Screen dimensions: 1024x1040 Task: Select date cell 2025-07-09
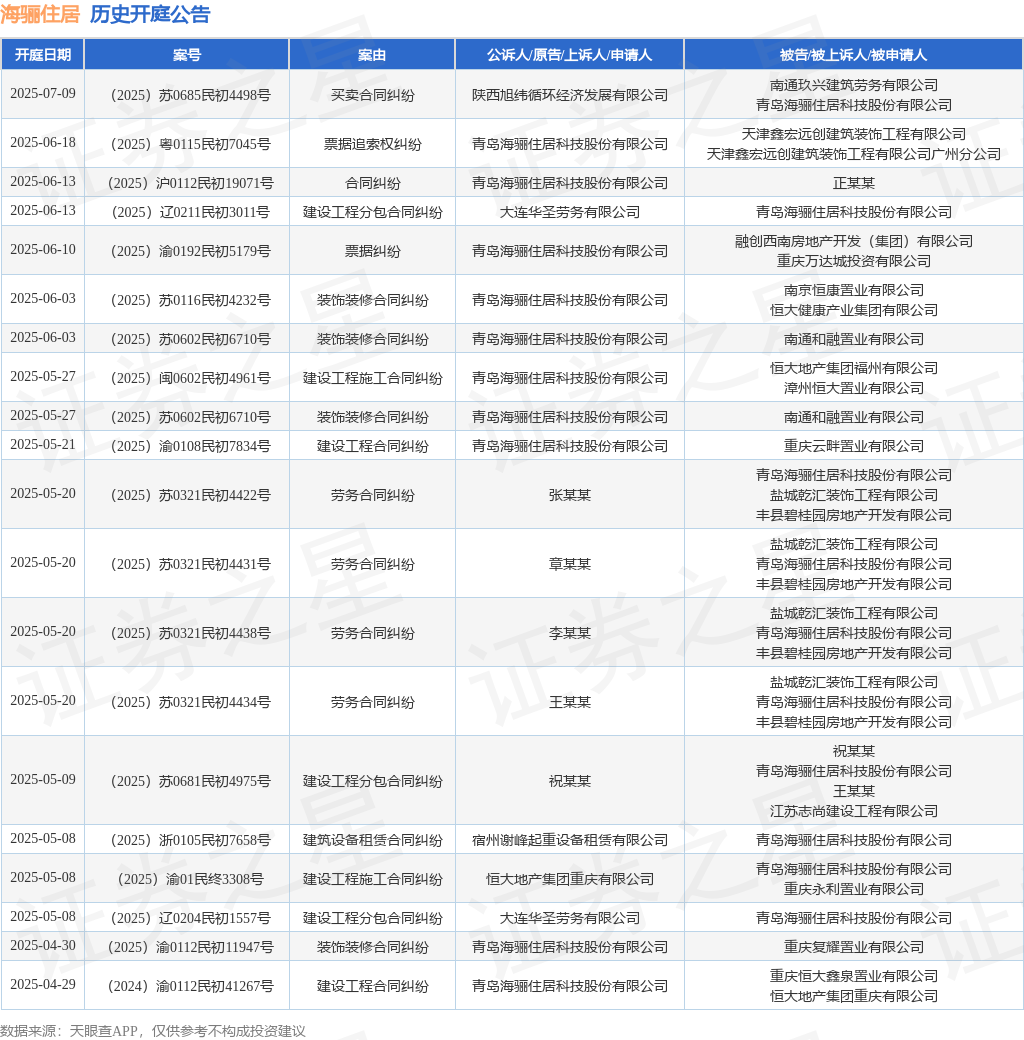pos(42,94)
